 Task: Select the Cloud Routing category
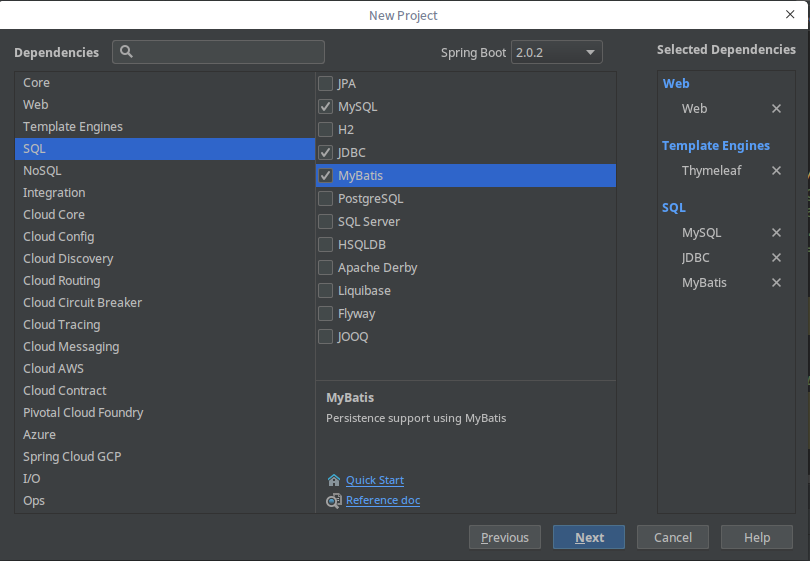165,280
